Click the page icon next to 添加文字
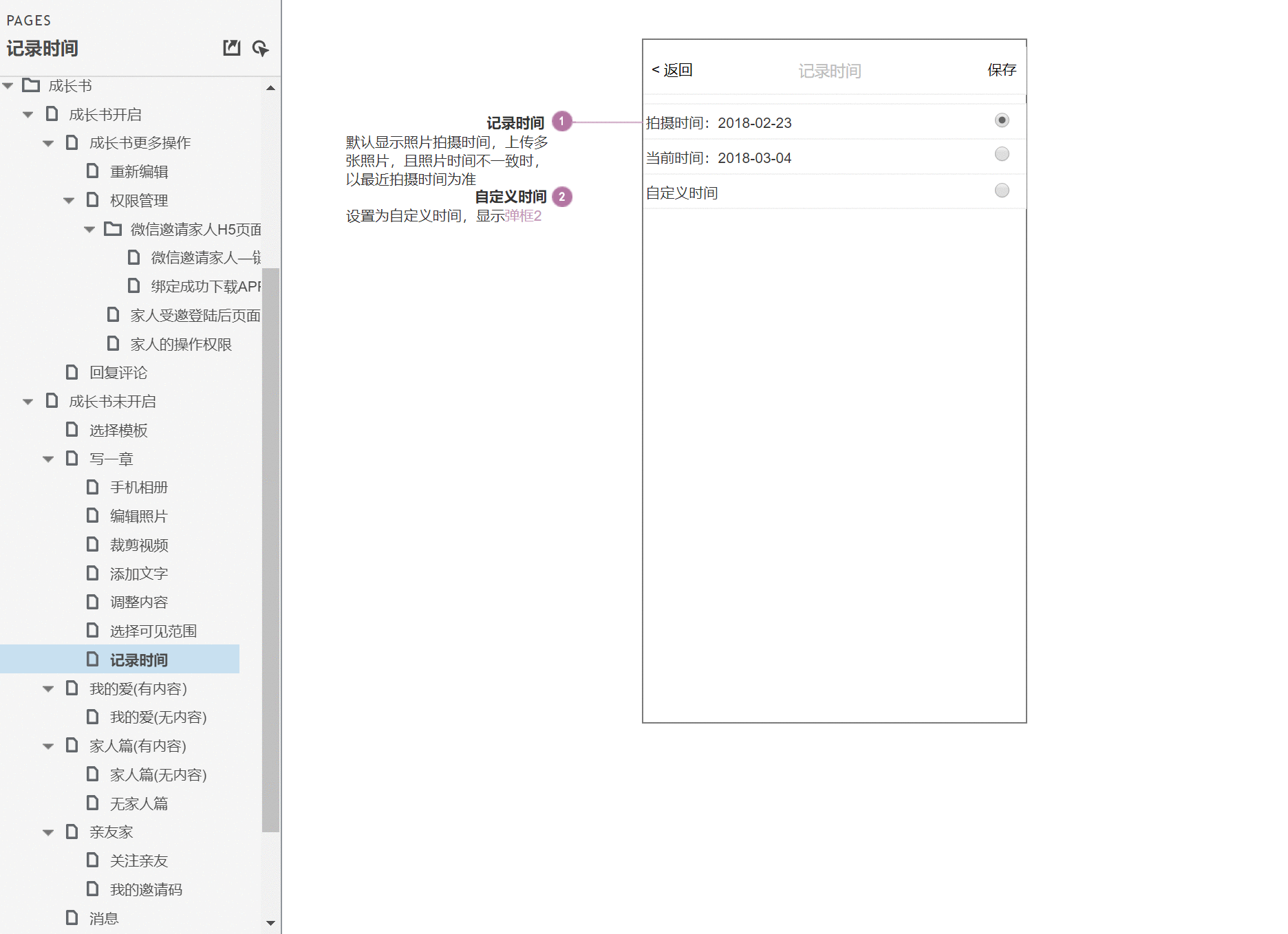Screen dimensions: 1288x934 tap(93, 573)
